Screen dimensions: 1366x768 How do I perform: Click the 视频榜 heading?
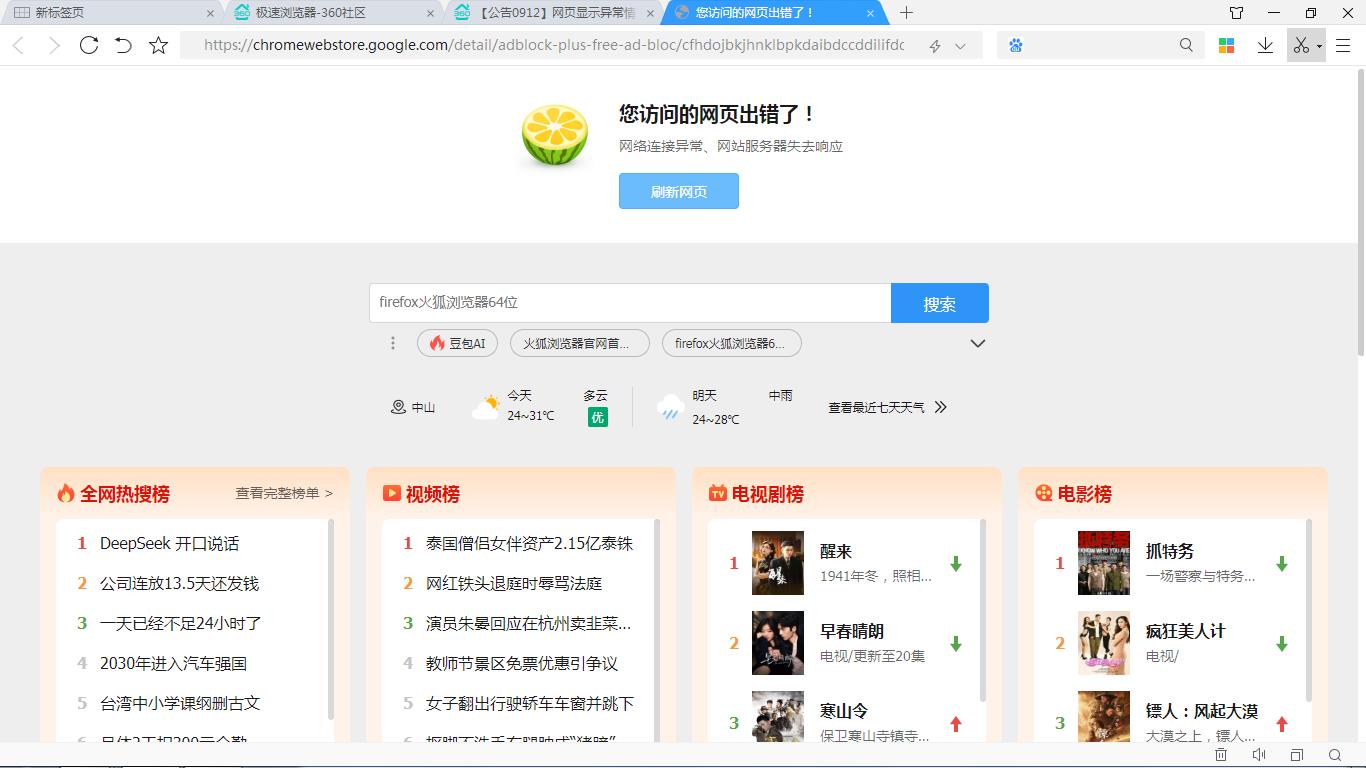[x=433, y=494]
